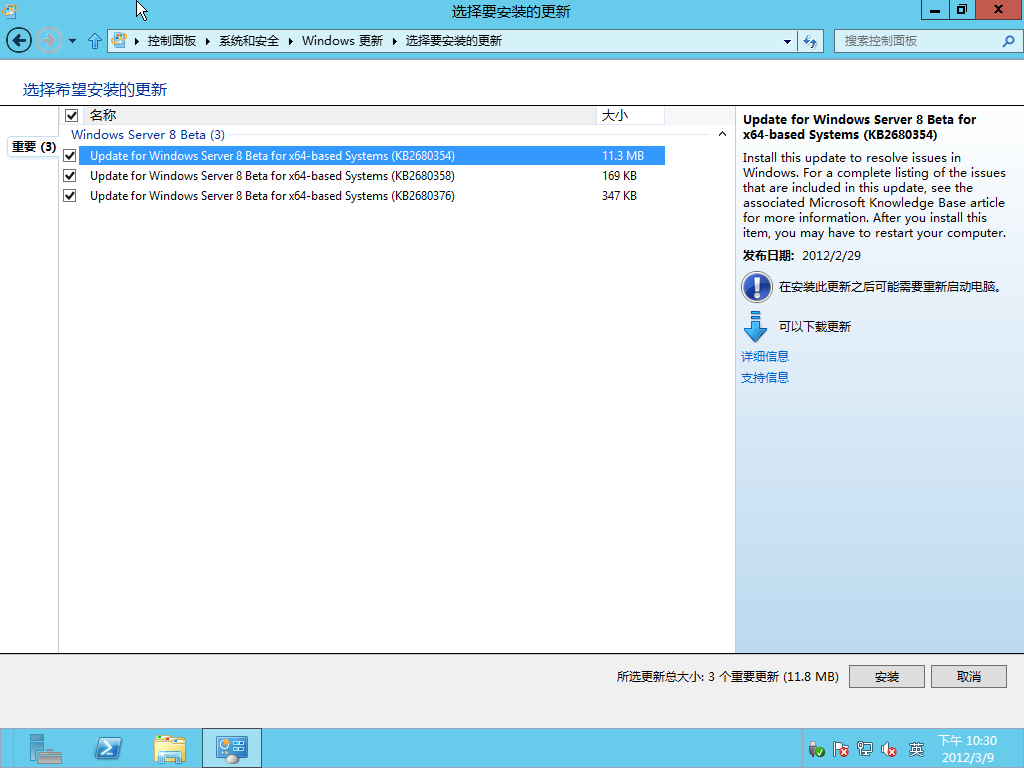The height and width of the screenshot is (768, 1024).
Task: Go back using the Back arrow button
Action: [19, 40]
